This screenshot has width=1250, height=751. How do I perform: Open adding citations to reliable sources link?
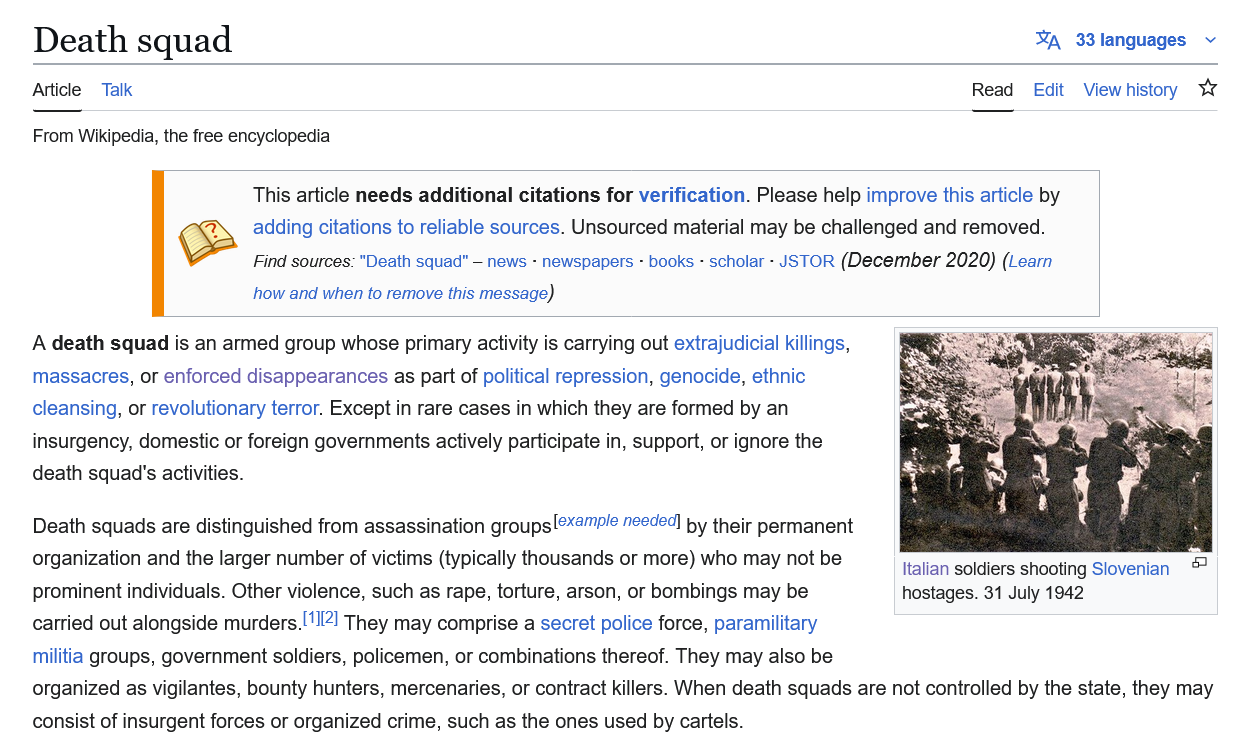(406, 227)
